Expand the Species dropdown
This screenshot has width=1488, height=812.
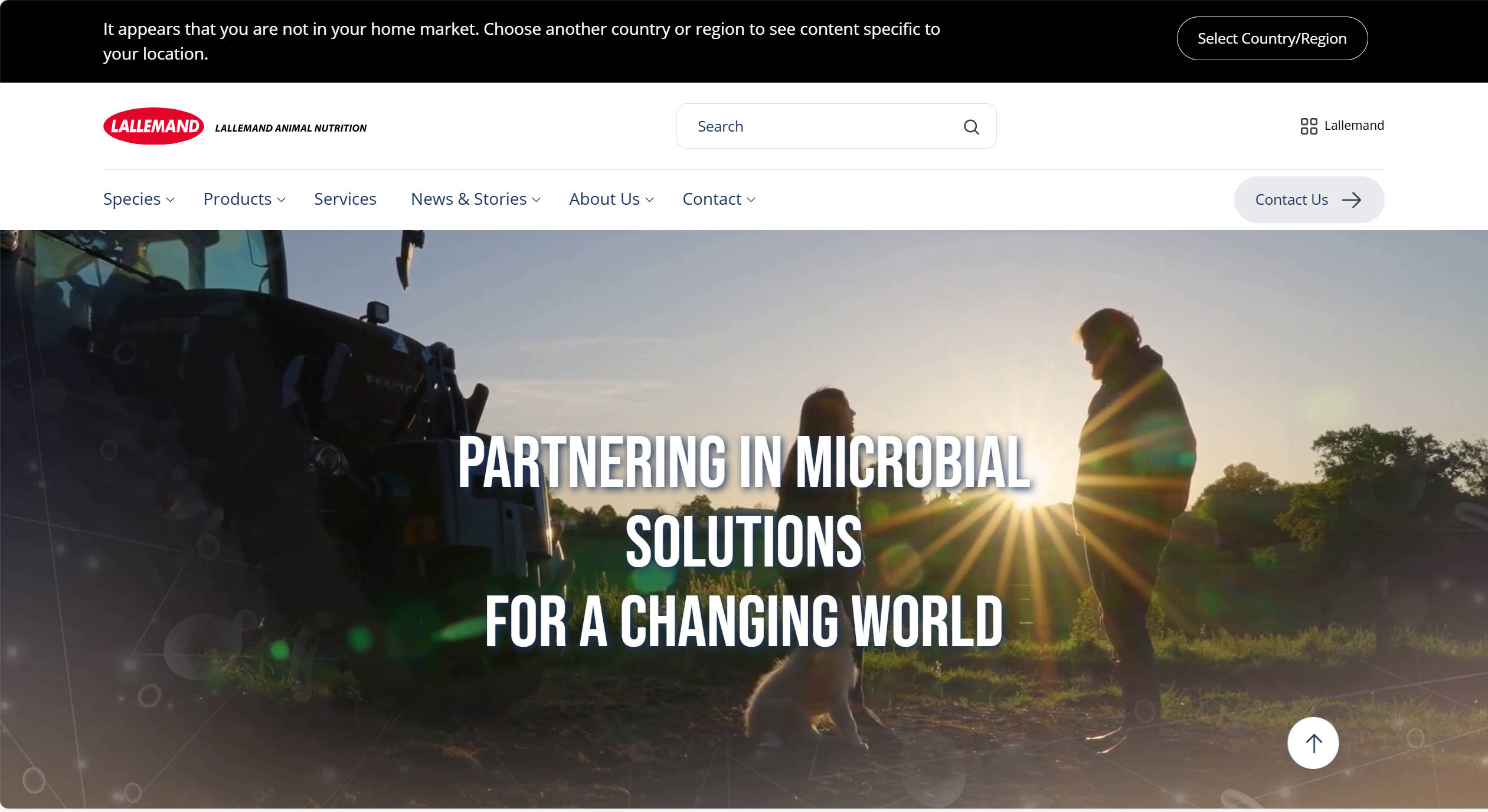coord(171,200)
